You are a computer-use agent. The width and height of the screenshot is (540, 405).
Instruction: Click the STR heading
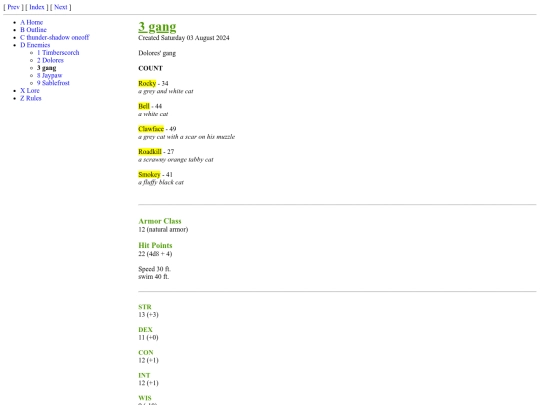[x=145, y=307]
